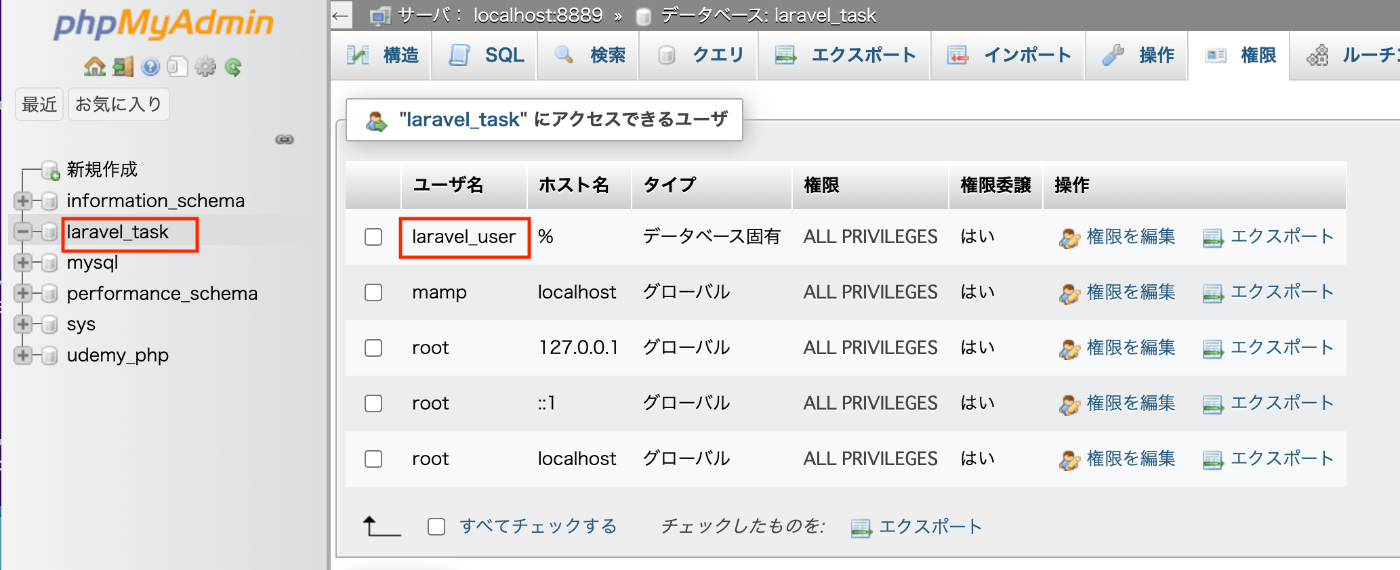Enable the すべてチェックする checkbox

point(436,526)
